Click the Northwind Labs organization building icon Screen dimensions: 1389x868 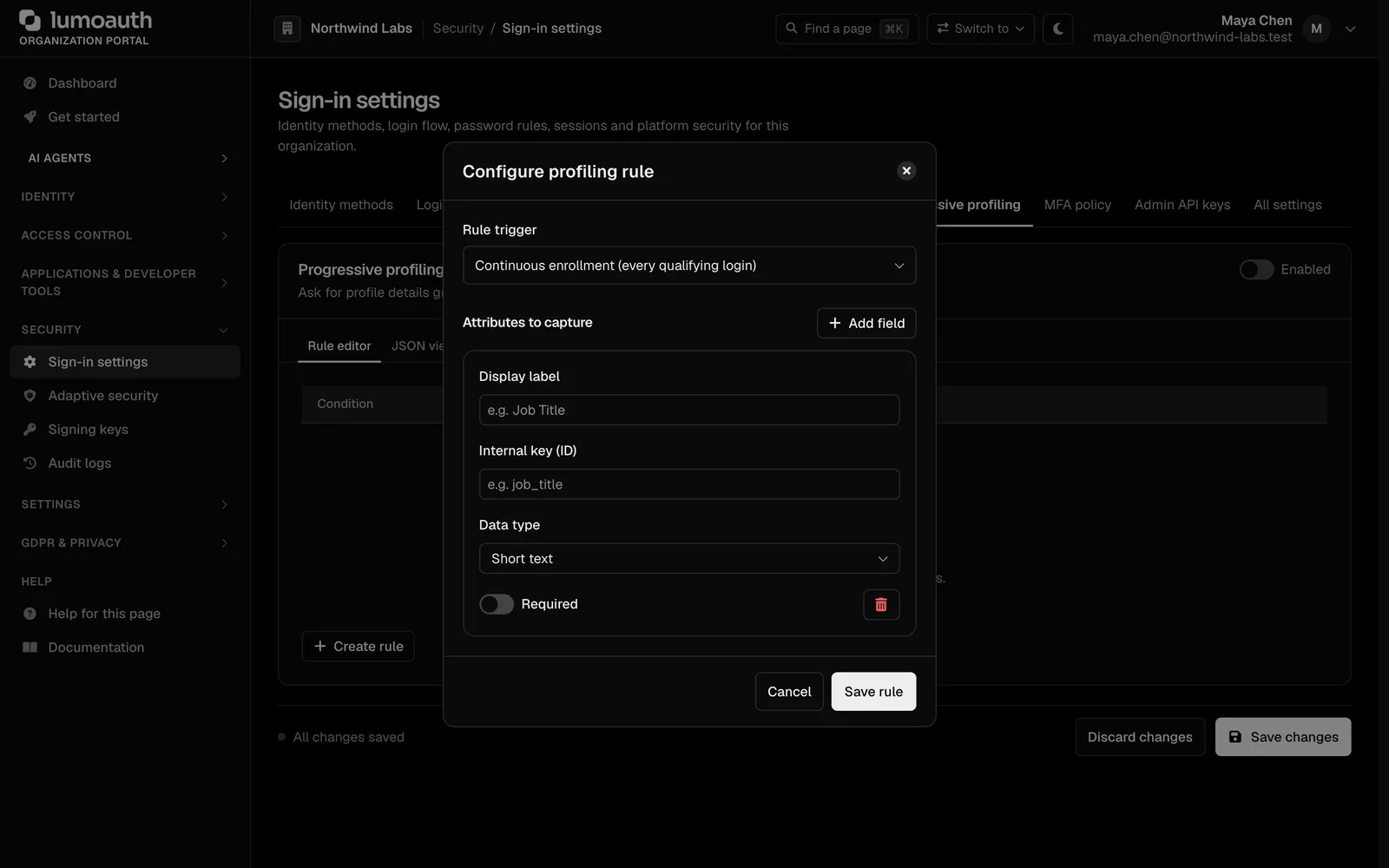click(x=287, y=29)
